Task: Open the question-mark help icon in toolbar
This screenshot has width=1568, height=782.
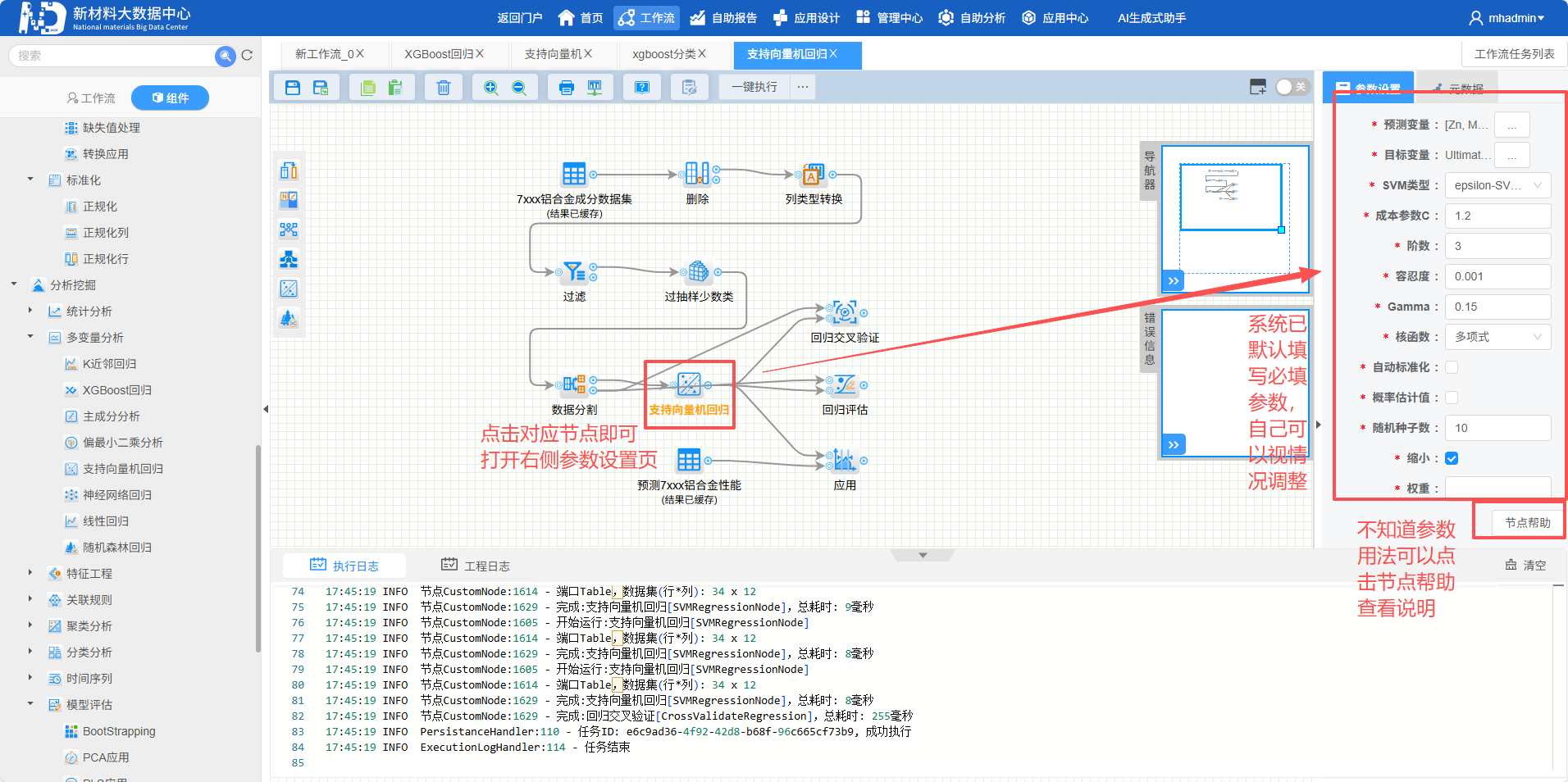Action: [x=642, y=88]
